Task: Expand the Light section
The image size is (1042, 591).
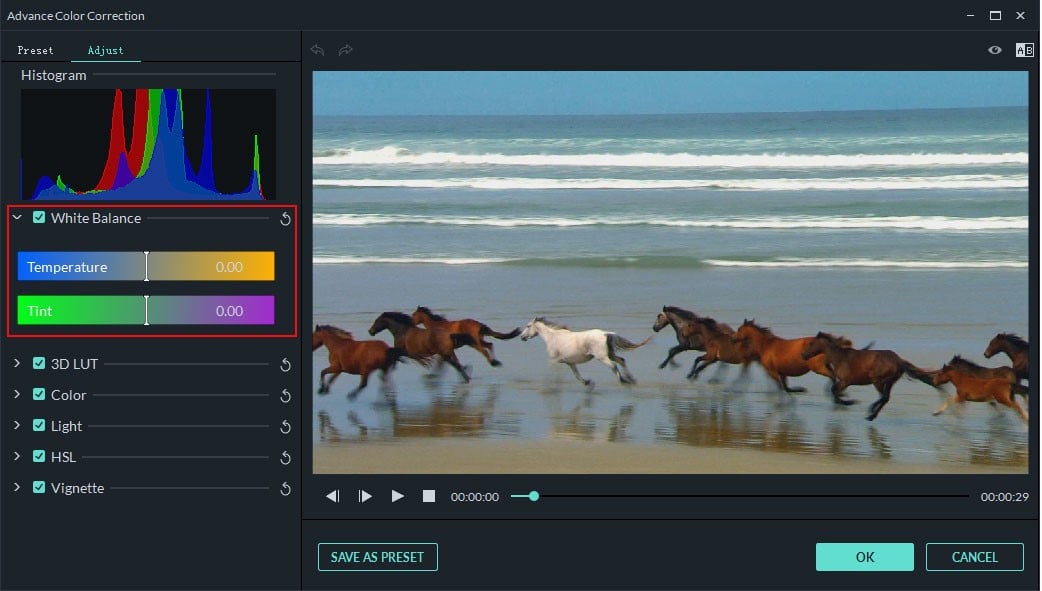Action: (17, 426)
